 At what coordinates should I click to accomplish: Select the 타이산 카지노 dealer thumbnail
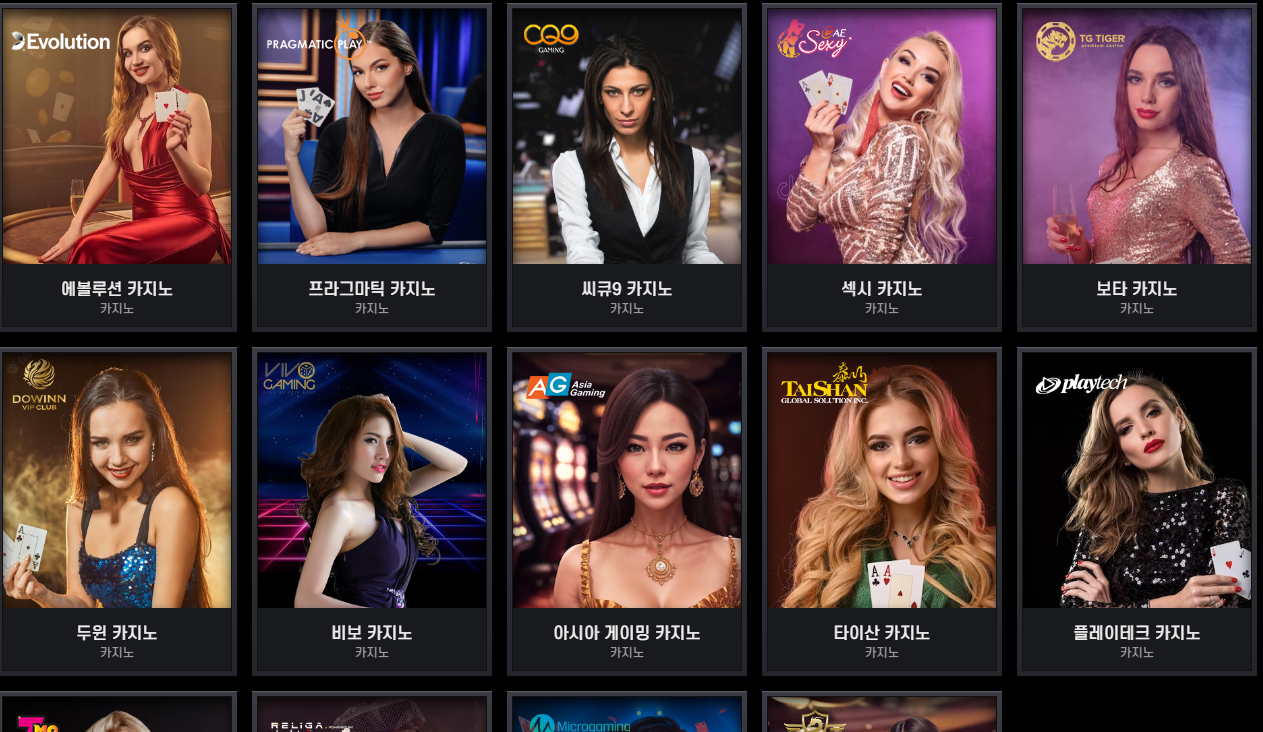coord(882,481)
